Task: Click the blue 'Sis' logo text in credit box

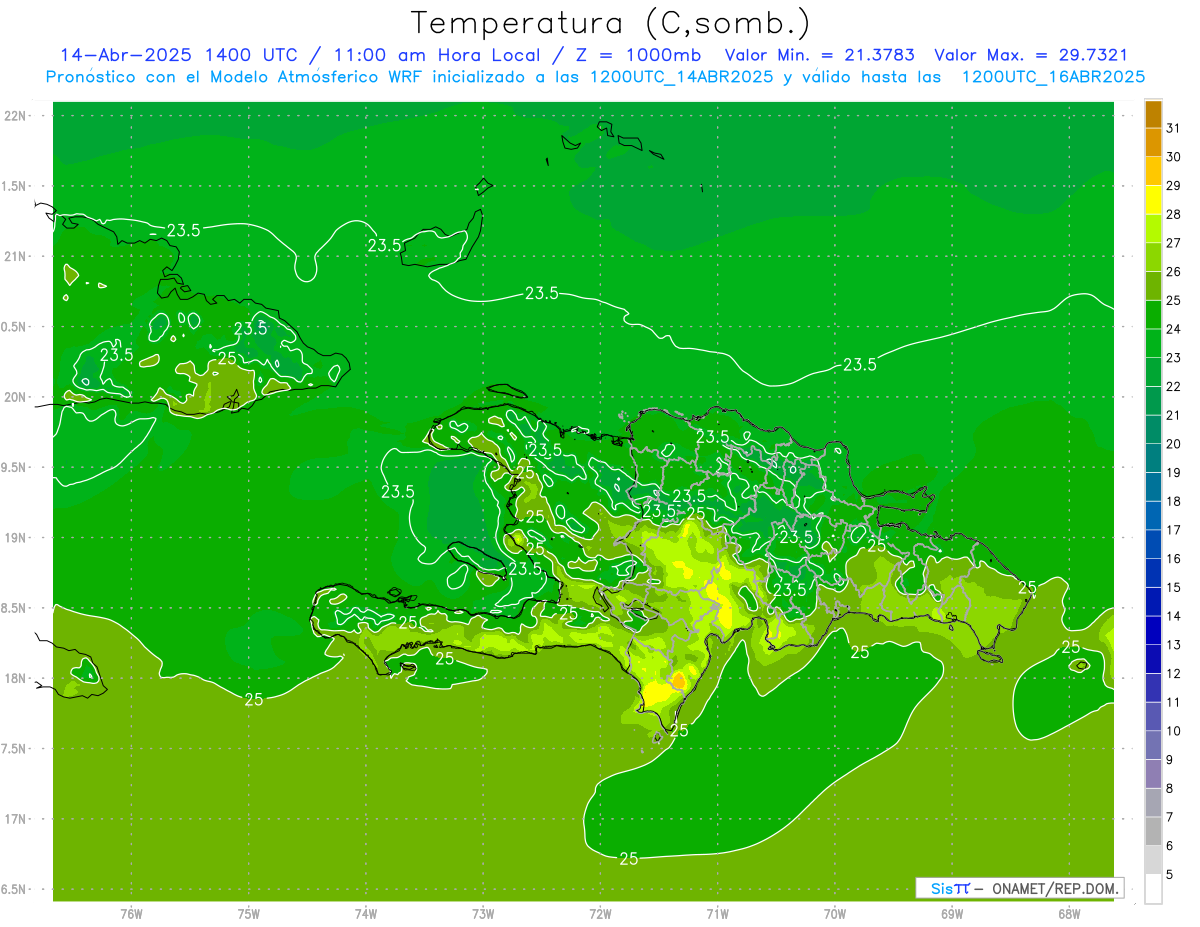Action: 940,888
